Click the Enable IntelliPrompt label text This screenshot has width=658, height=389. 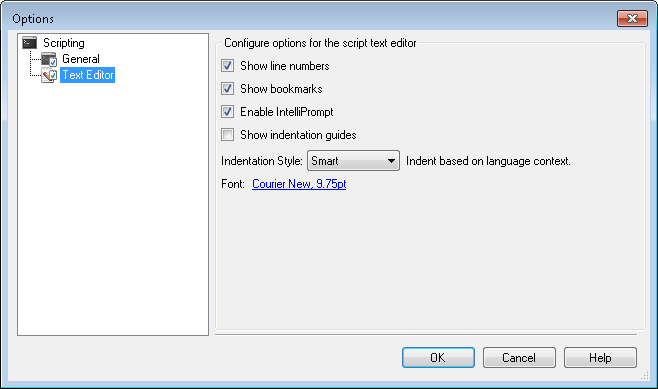tap(287, 112)
